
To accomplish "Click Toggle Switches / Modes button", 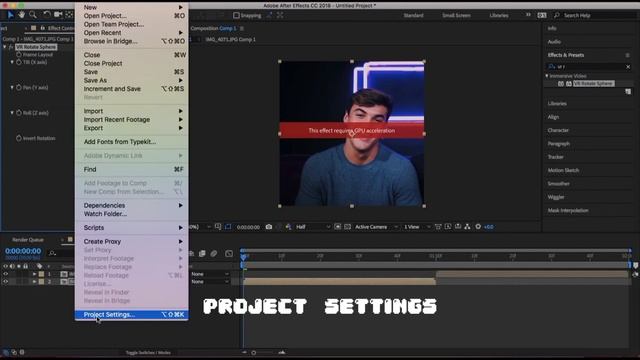I will click(x=148, y=353).
